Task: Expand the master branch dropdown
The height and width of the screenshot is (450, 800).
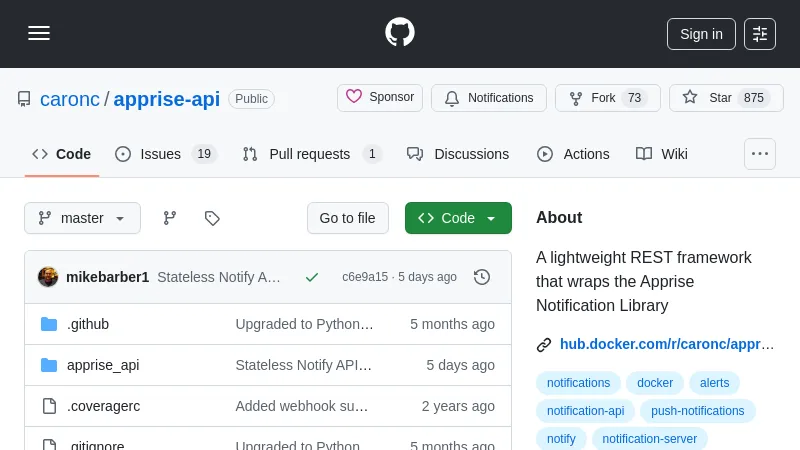Action: click(x=82, y=218)
